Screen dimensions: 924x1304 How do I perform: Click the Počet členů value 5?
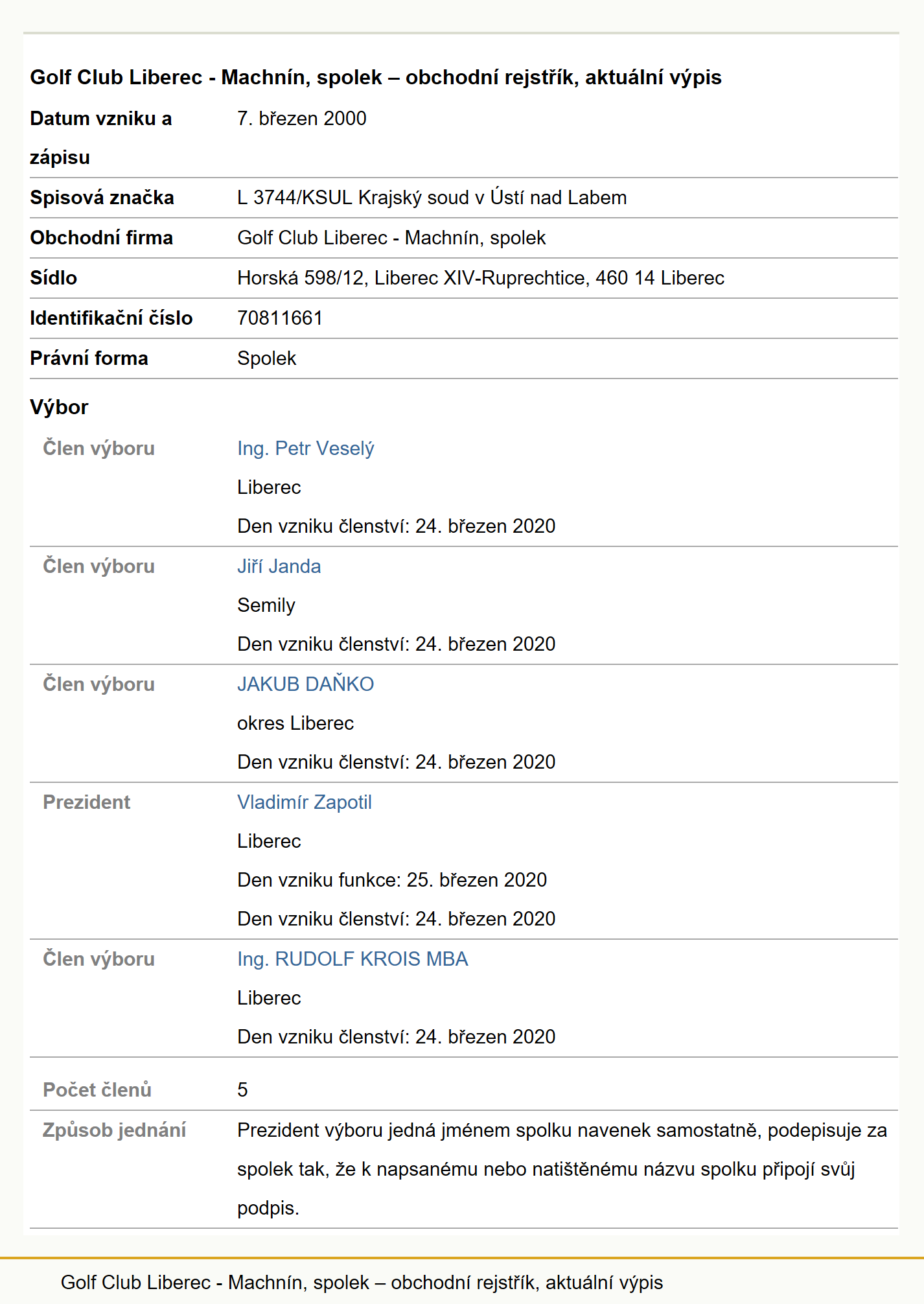point(242,1090)
